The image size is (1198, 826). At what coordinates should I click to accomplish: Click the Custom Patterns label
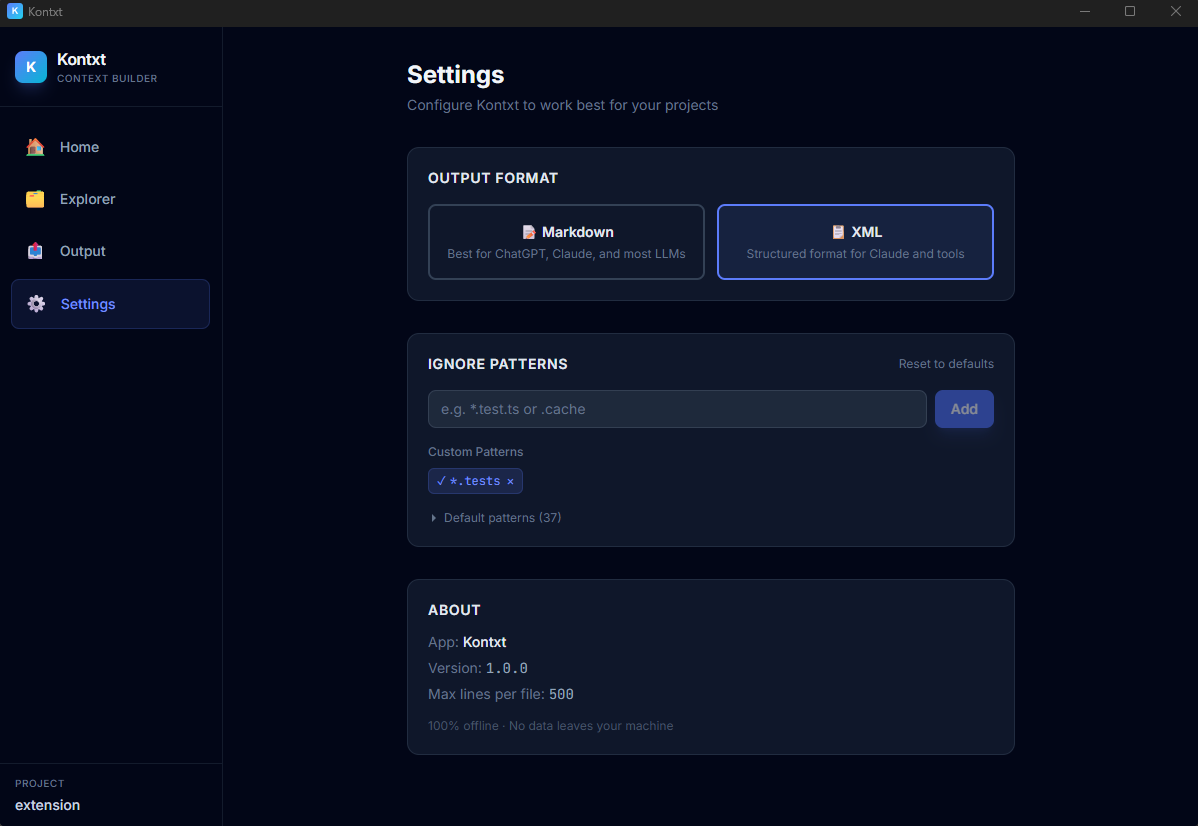point(475,452)
